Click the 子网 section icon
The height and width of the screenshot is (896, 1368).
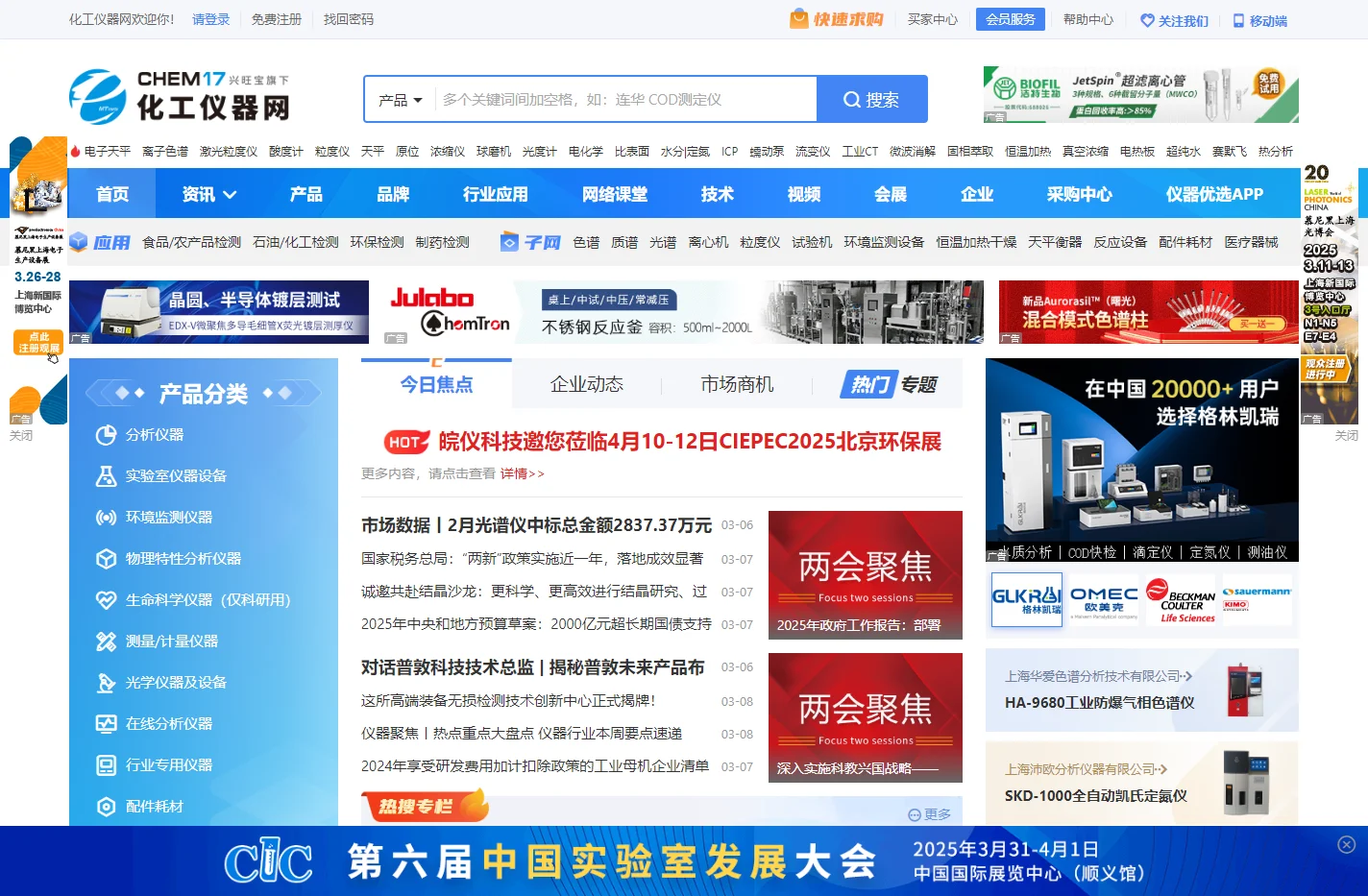point(509,242)
